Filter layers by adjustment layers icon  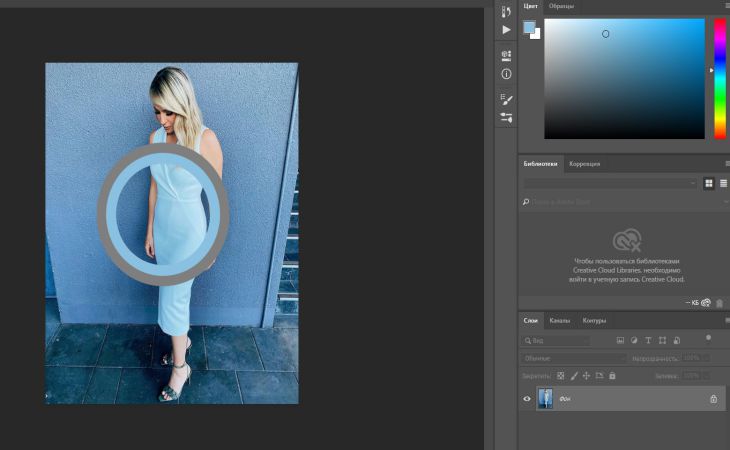[x=634, y=341]
